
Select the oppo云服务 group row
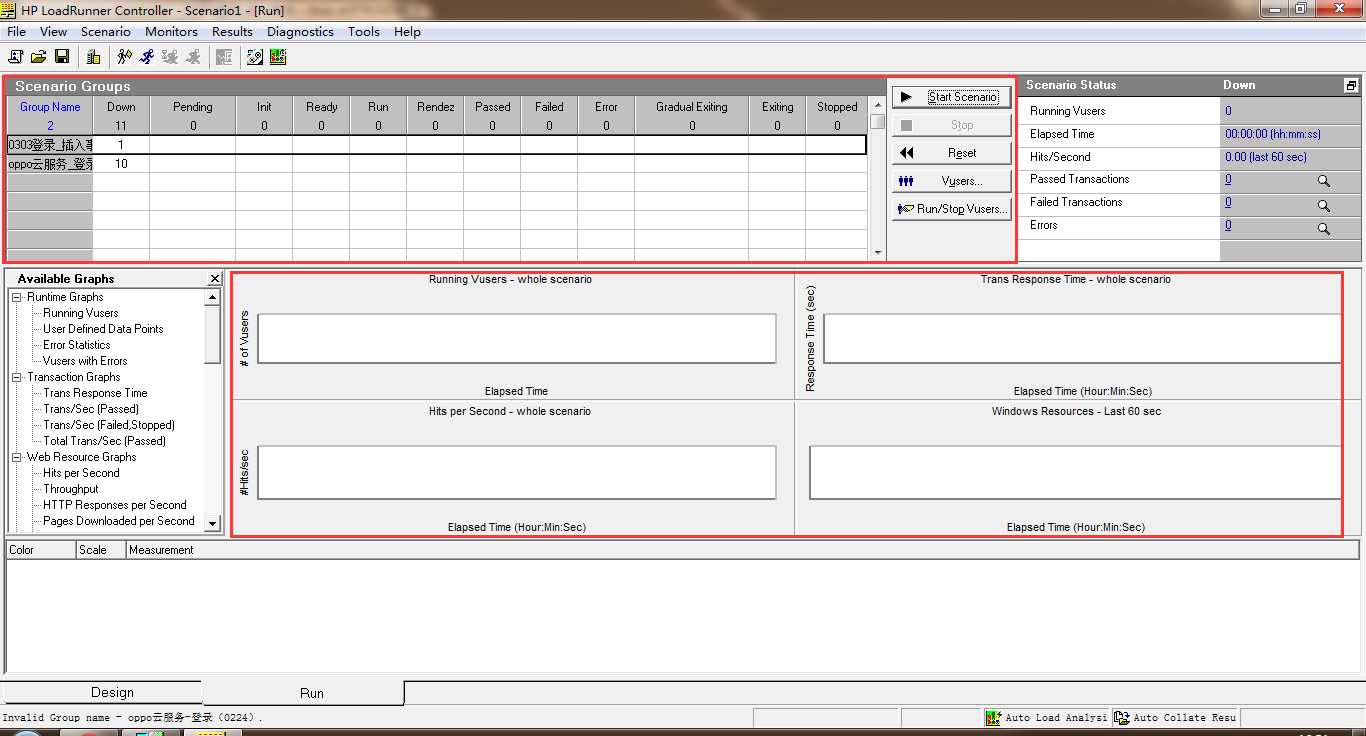pos(436,164)
